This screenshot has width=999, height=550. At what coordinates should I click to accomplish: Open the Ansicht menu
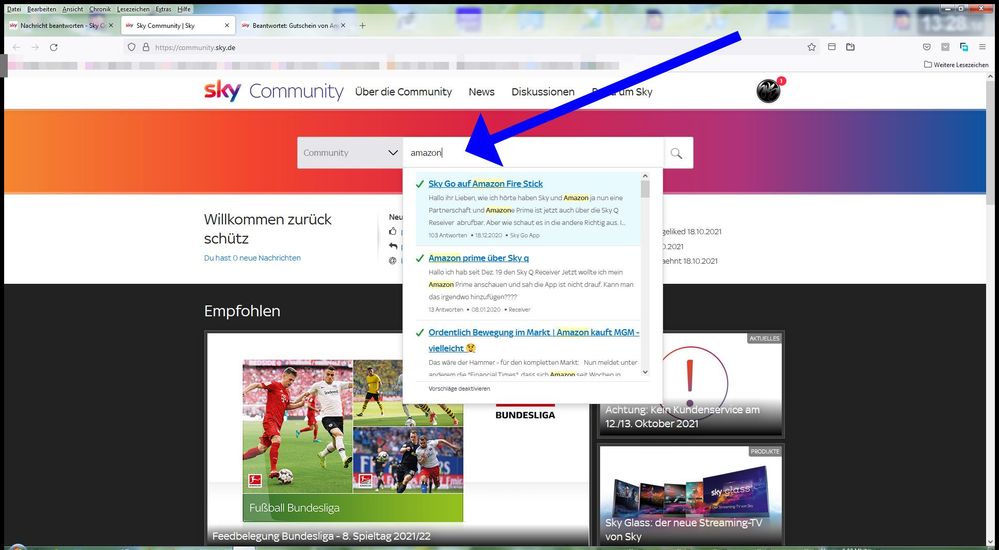click(x=73, y=9)
